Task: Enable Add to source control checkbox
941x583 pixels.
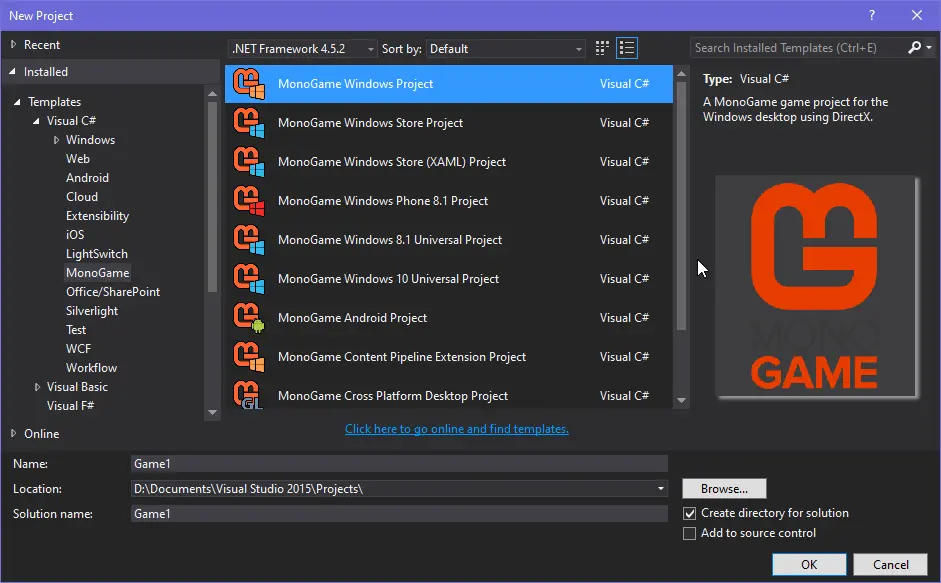Action: 690,533
